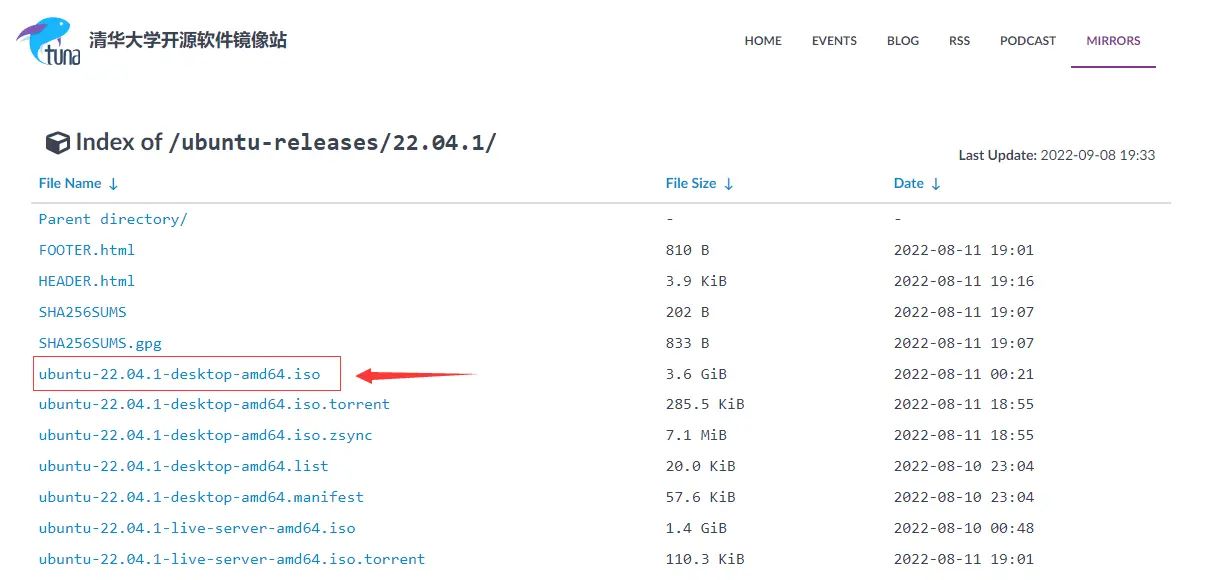
Task: Sort by File Size column
Action: point(700,183)
